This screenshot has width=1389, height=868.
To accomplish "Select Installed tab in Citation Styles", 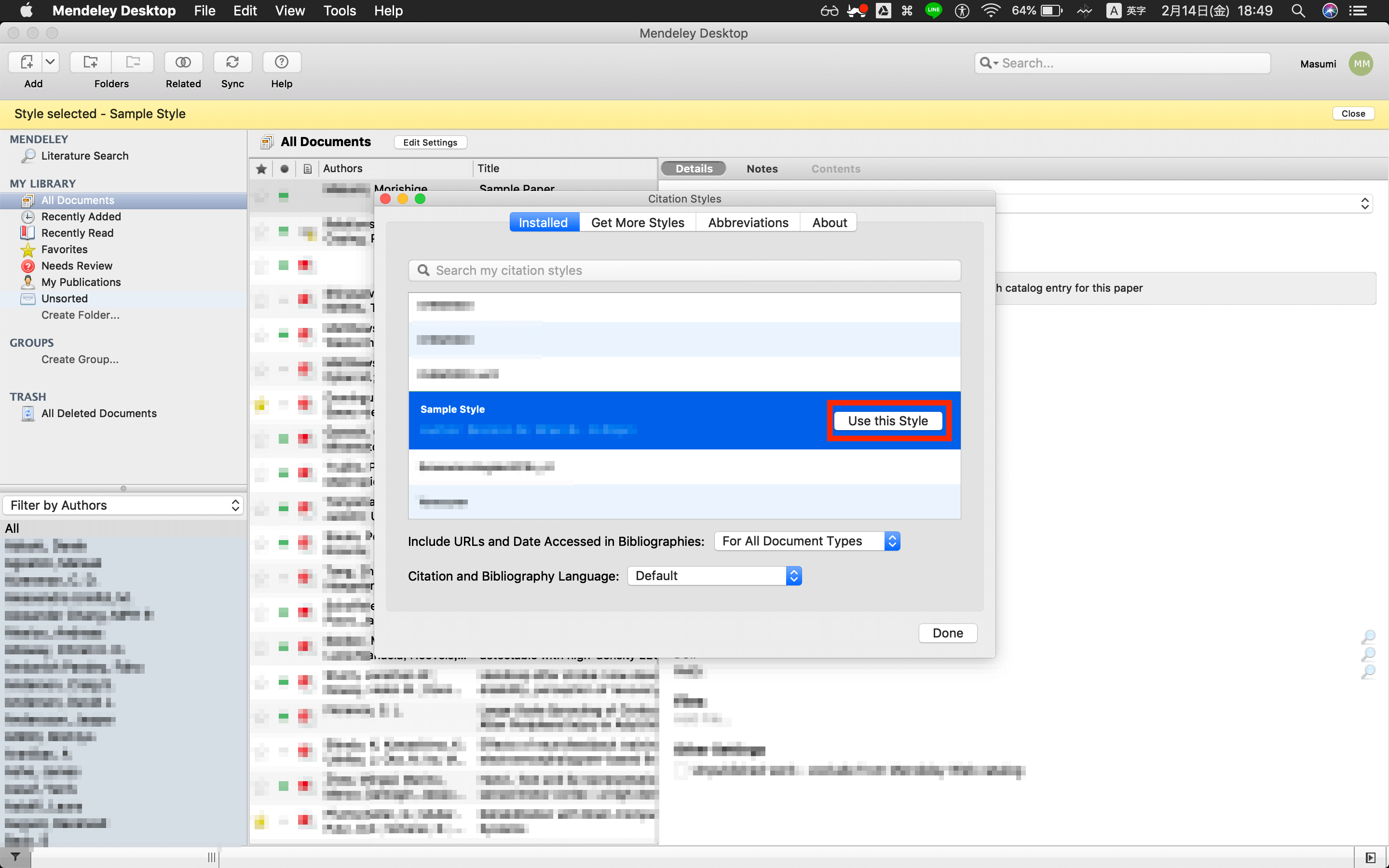I will tap(544, 223).
